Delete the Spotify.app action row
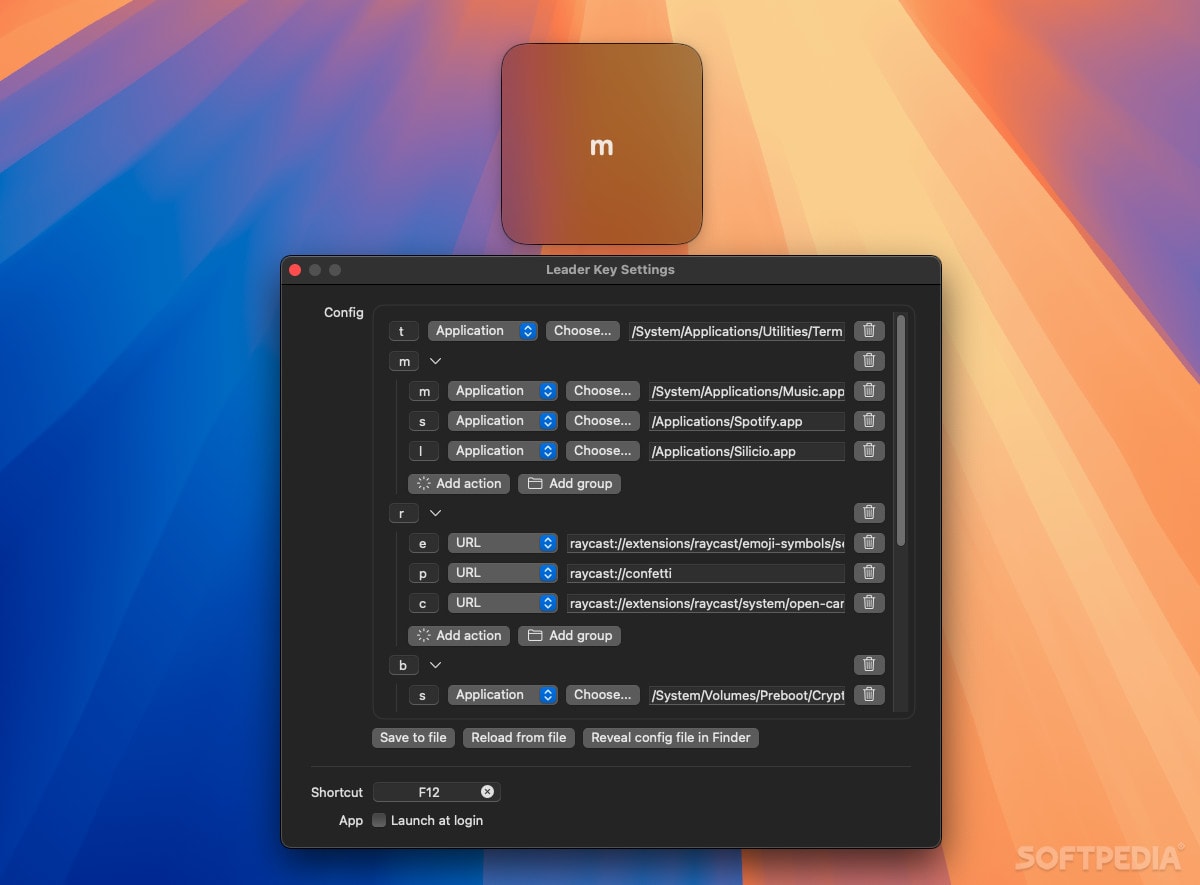The image size is (1200, 885). pos(869,421)
